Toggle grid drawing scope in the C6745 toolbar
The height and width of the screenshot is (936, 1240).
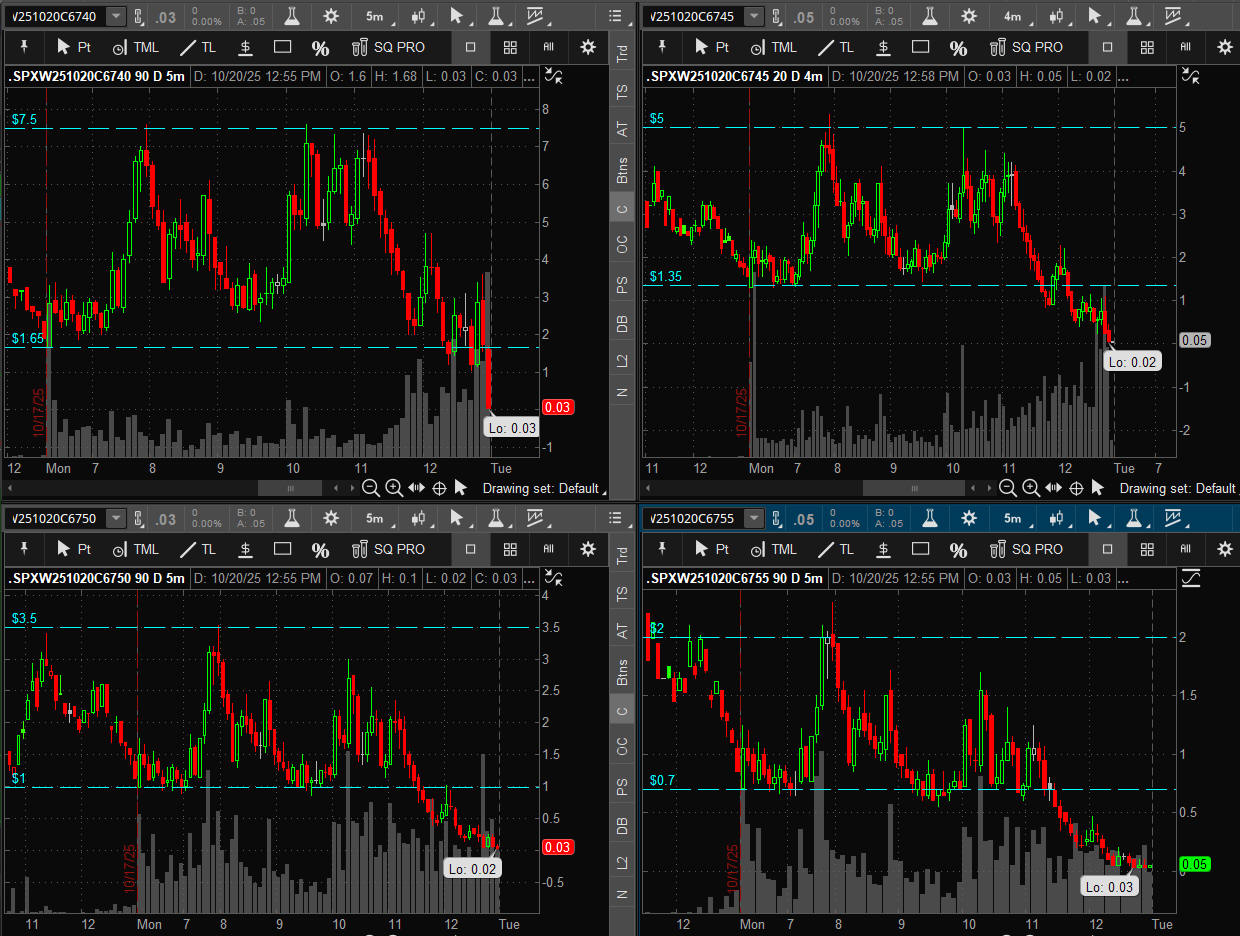[x=1148, y=47]
